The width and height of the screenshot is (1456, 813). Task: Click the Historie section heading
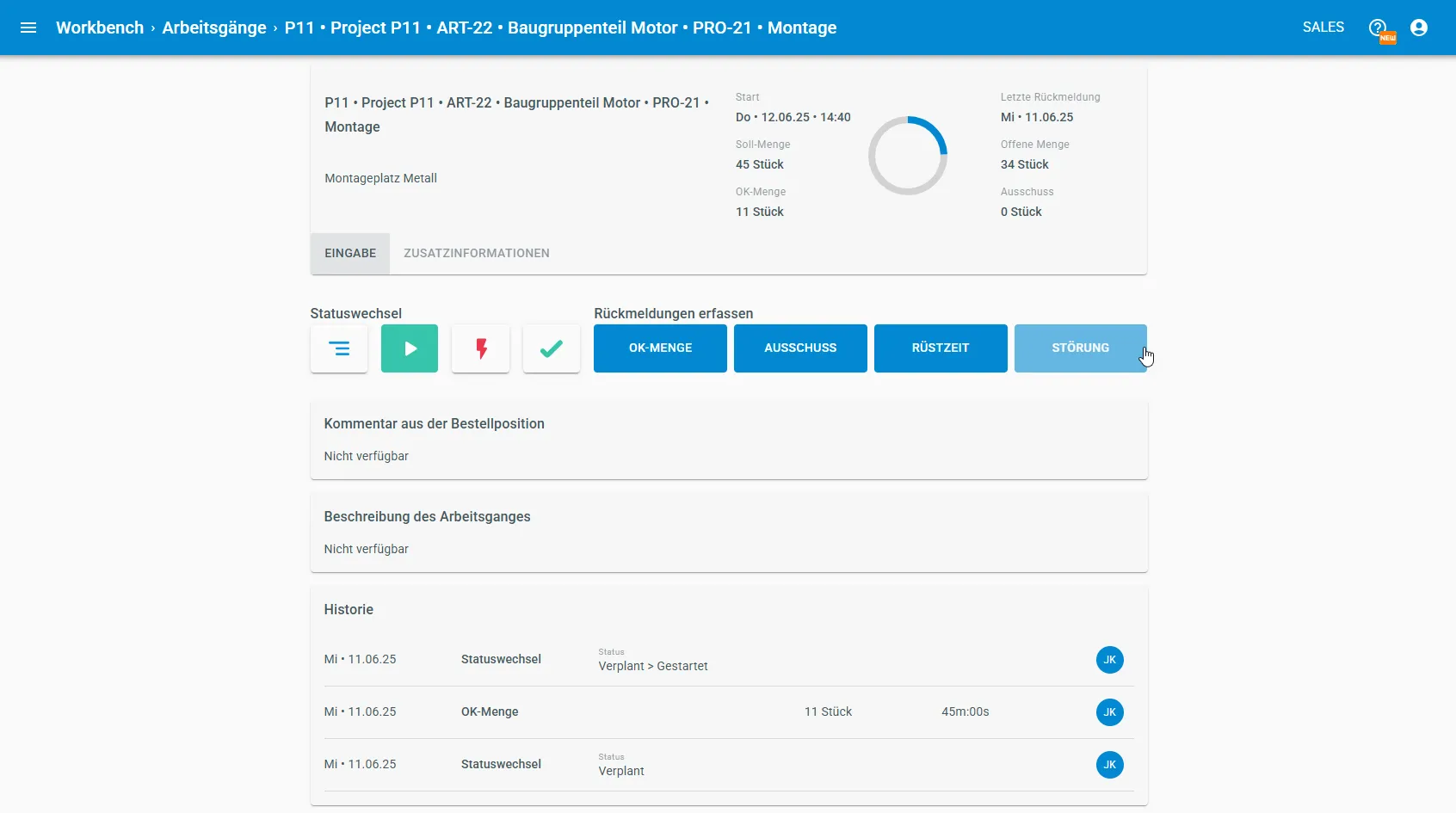(x=349, y=610)
